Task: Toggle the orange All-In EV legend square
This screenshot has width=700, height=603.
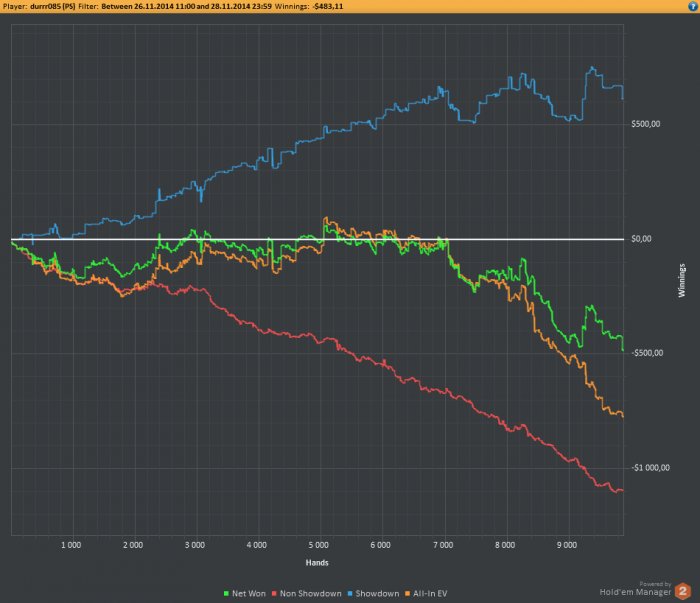Action: point(407,594)
